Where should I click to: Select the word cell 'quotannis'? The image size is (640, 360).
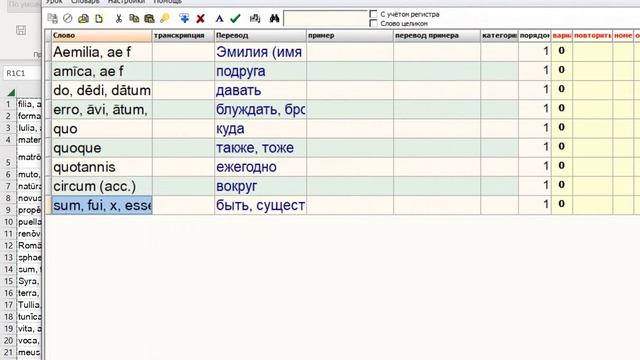pos(102,167)
